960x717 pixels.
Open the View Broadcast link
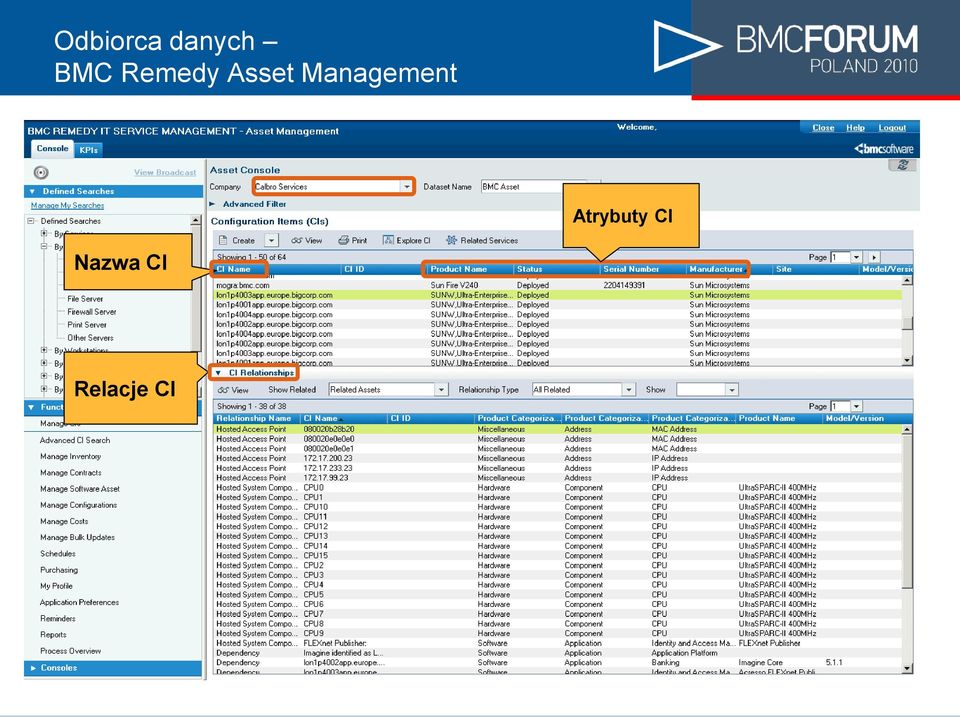tap(165, 173)
